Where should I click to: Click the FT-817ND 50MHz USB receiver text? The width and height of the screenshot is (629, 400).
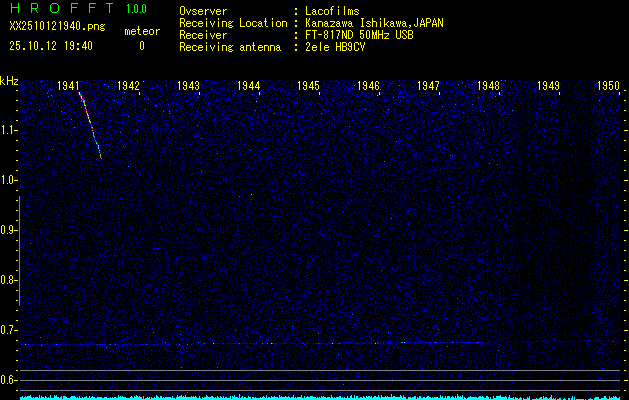tap(359, 35)
